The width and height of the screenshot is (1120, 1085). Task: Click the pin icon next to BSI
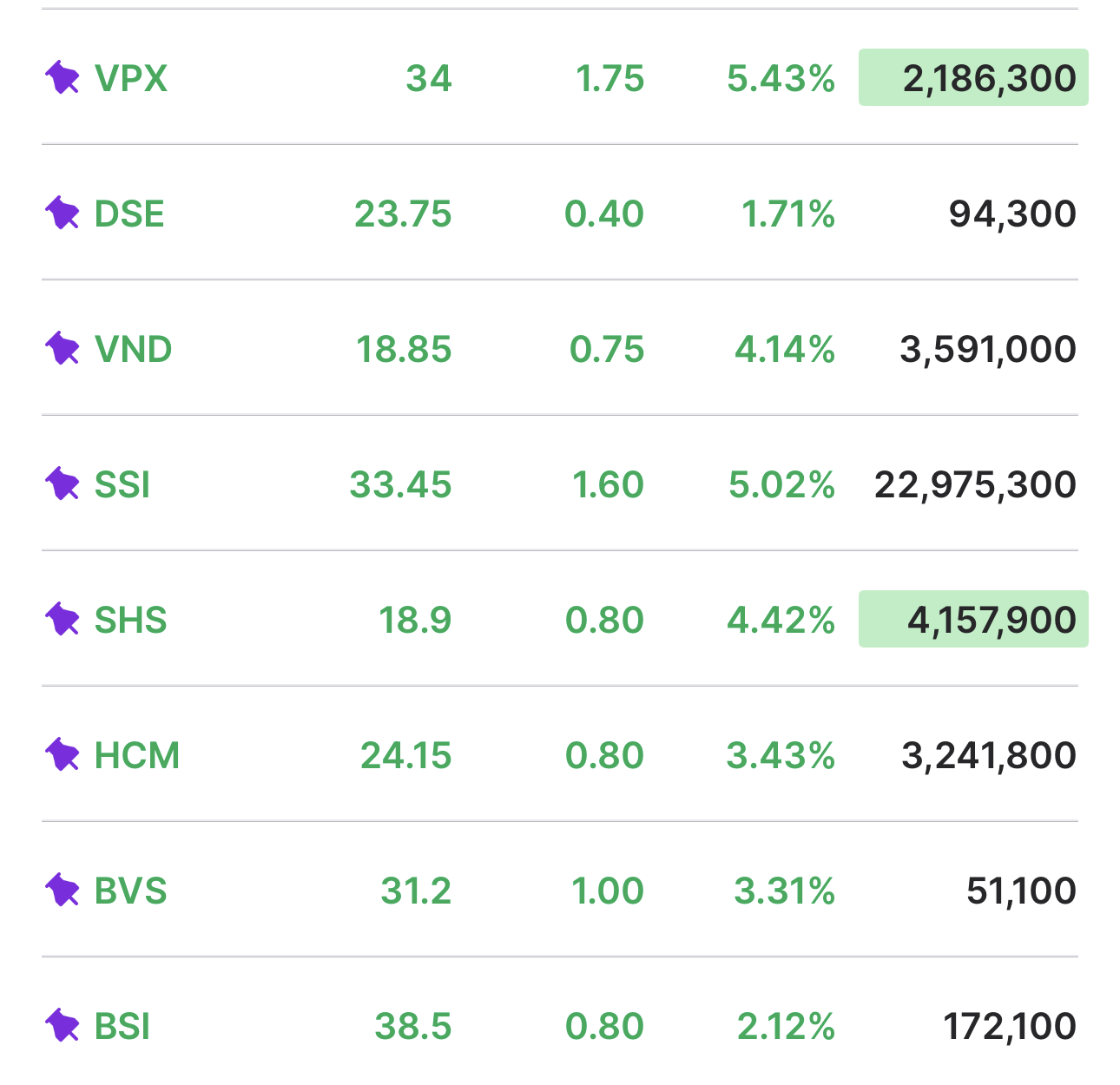63,1026
